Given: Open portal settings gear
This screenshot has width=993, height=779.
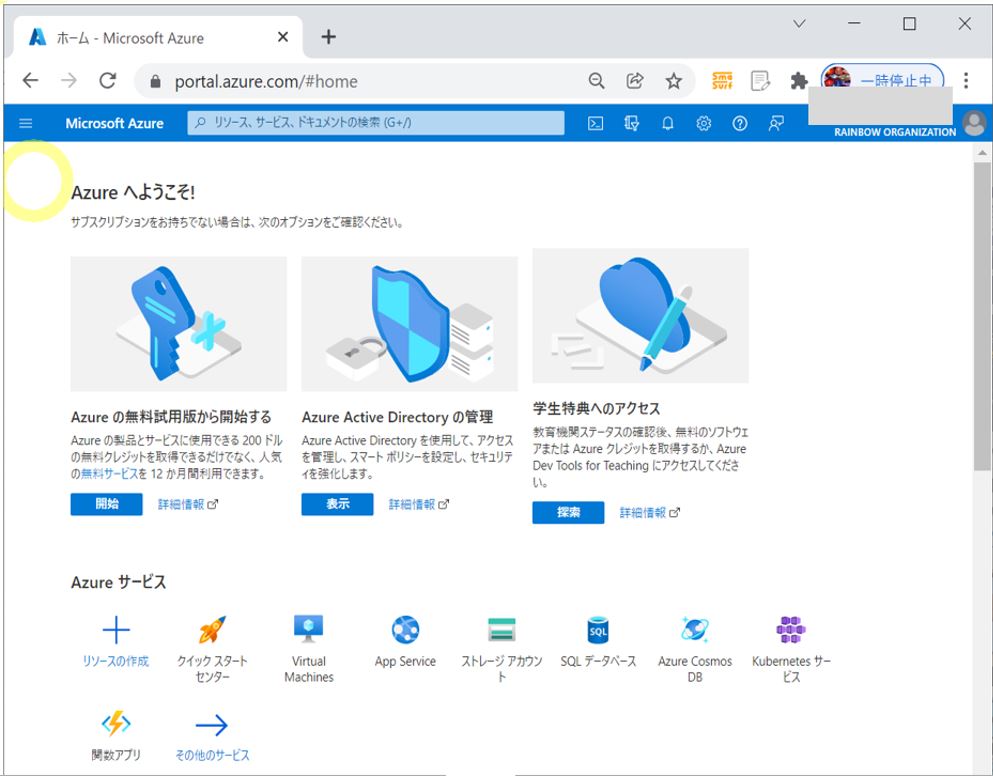Looking at the screenshot, I should pyautogui.click(x=704, y=124).
